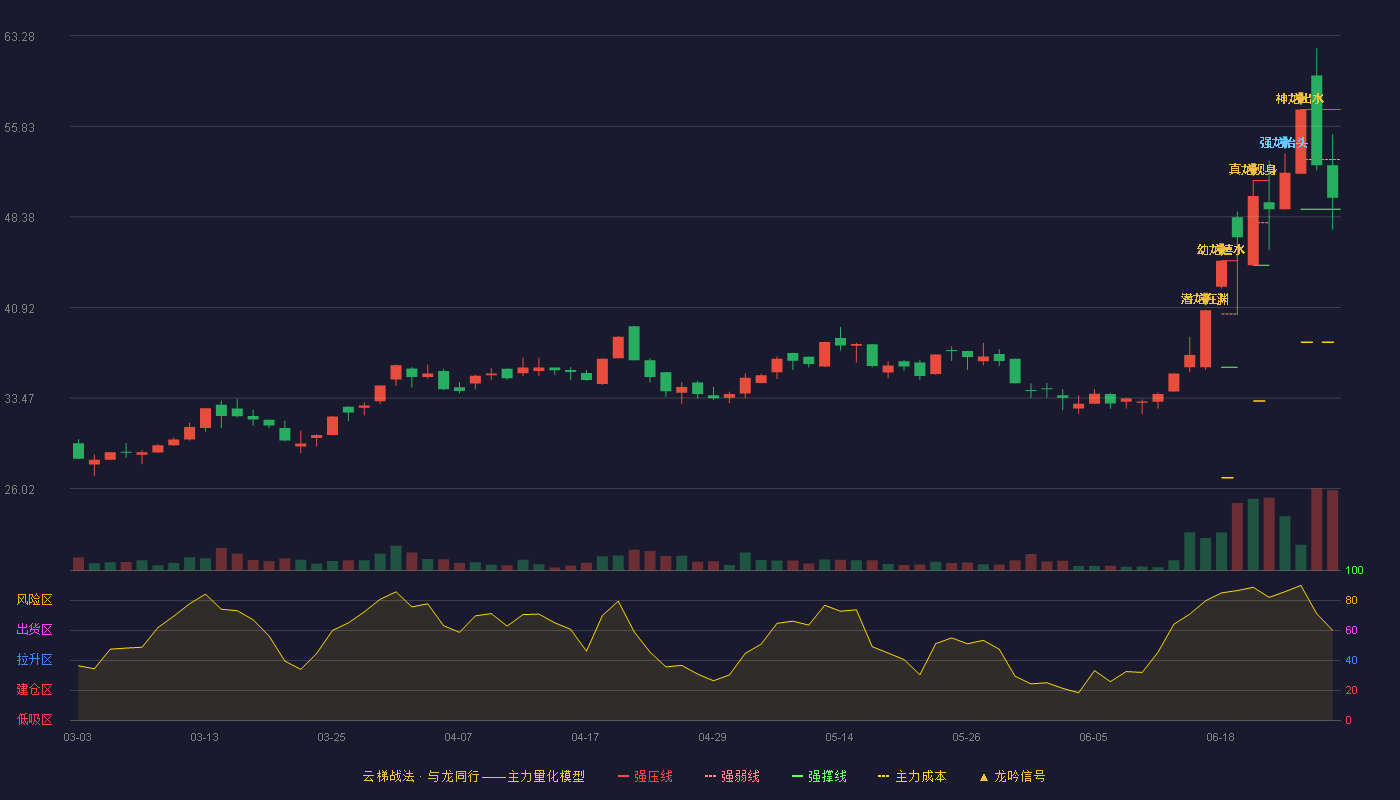
Task: Select the last green candle on the right
Action: tap(1332, 182)
